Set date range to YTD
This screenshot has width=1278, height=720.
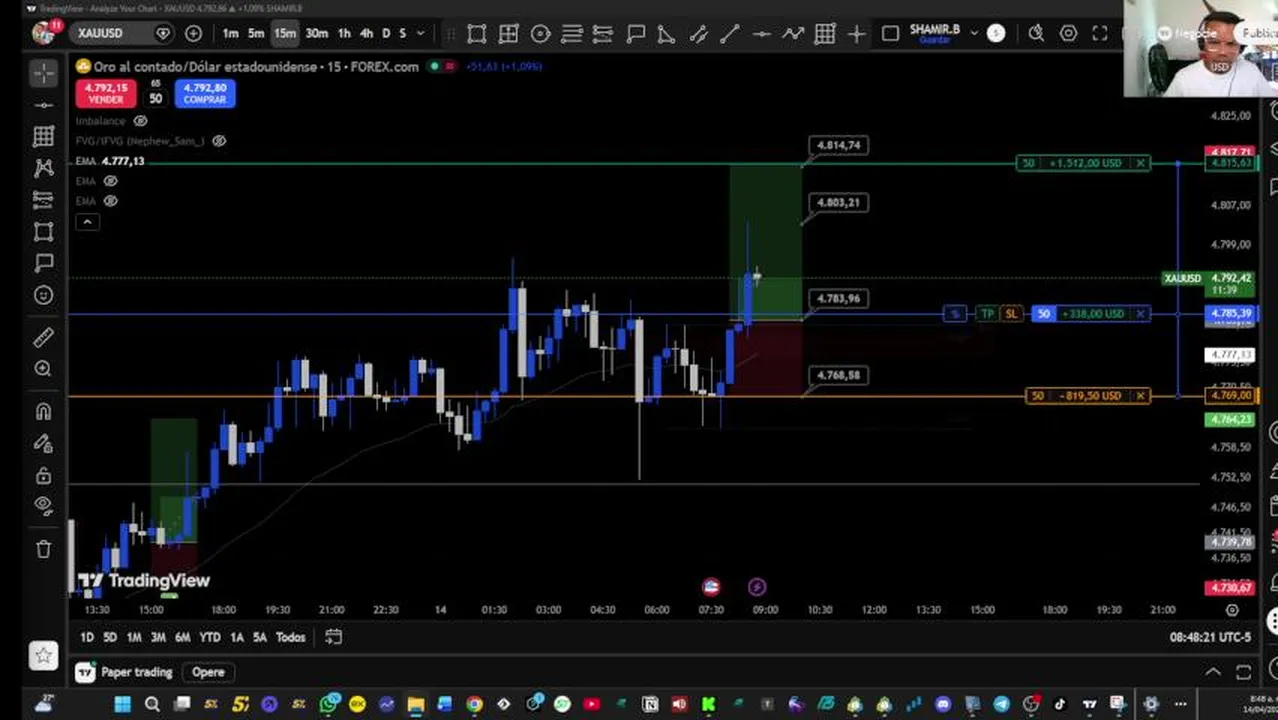pos(209,637)
